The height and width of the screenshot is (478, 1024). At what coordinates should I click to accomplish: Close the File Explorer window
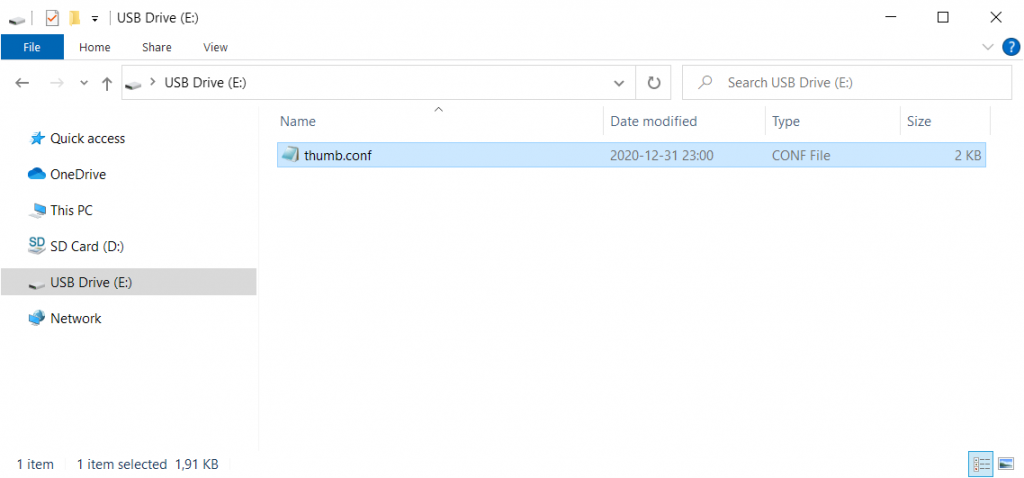point(995,18)
